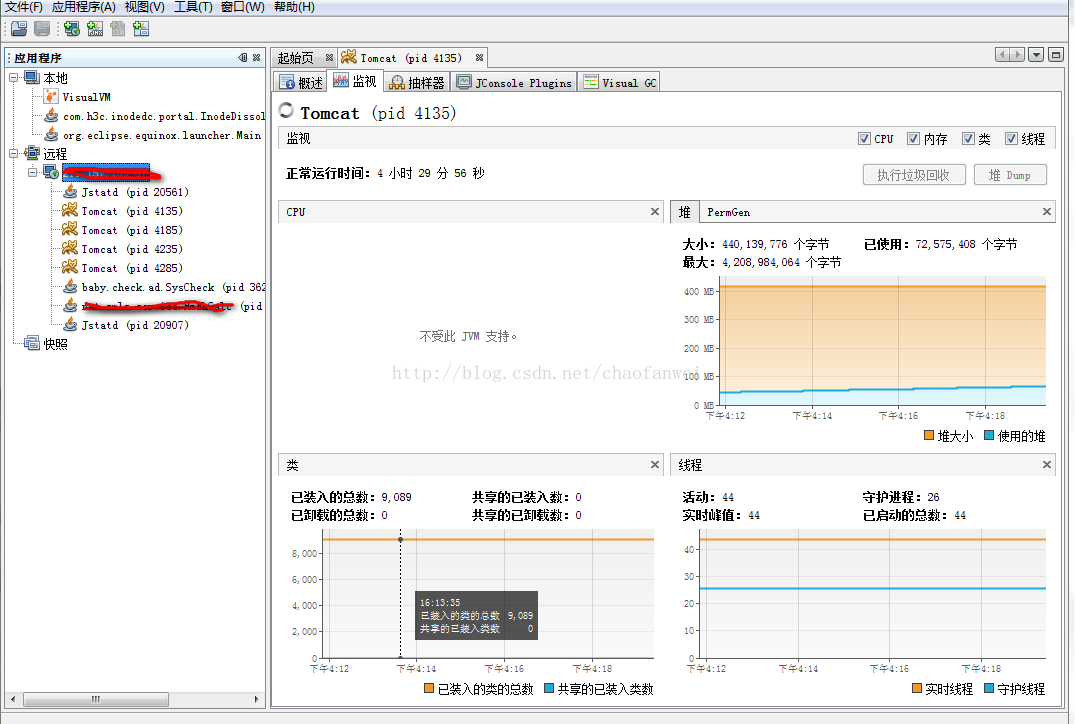1075x724 pixels.
Task: Close the 堆 / PermGen chart panel
Action: 1047,212
